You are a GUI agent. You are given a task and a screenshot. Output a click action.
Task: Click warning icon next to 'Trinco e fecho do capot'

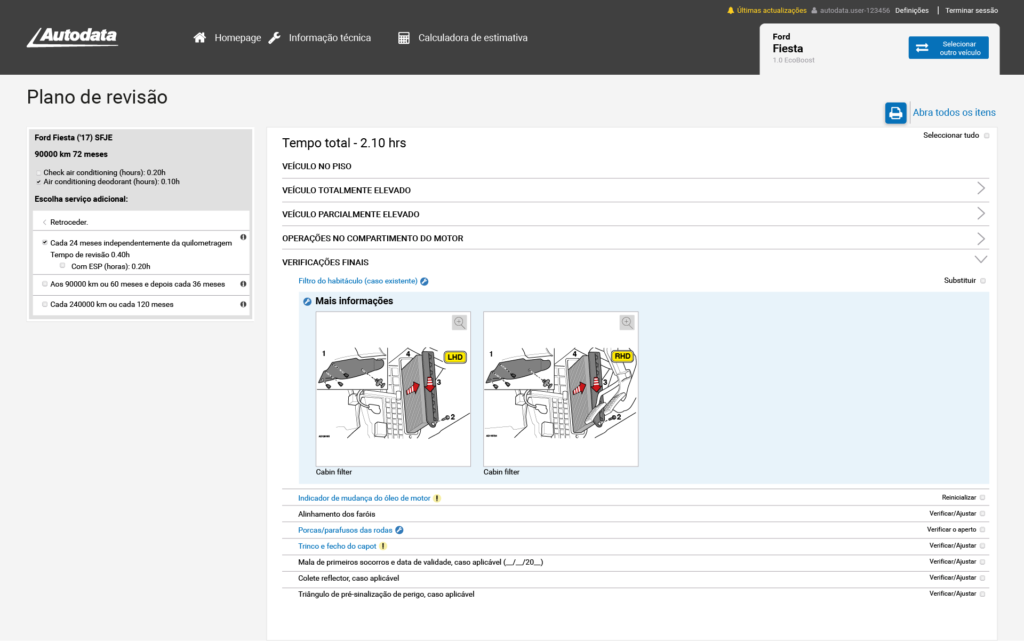tap(382, 546)
